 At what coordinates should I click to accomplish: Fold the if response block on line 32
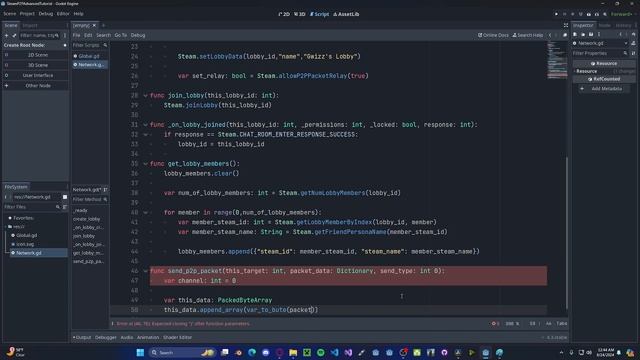(x=145, y=134)
